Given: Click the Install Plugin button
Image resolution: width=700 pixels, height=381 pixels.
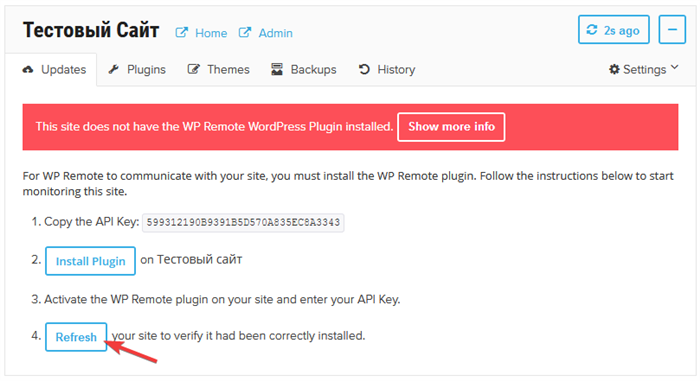Looking at the screenshot, I should pyautogui.click(x=90, y=261).
